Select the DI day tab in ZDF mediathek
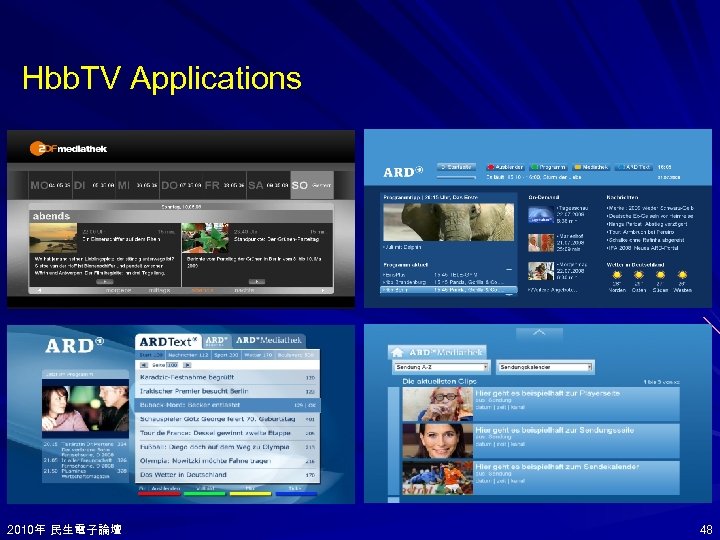 [x=94, y=185]
